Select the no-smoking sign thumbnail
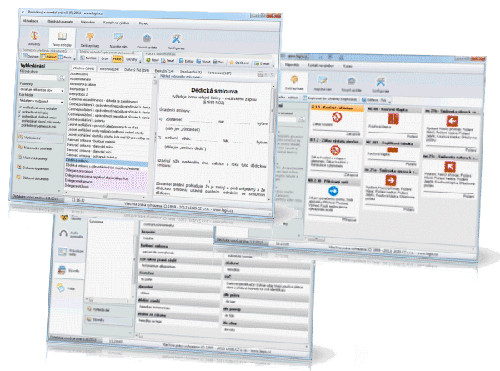 337,117
